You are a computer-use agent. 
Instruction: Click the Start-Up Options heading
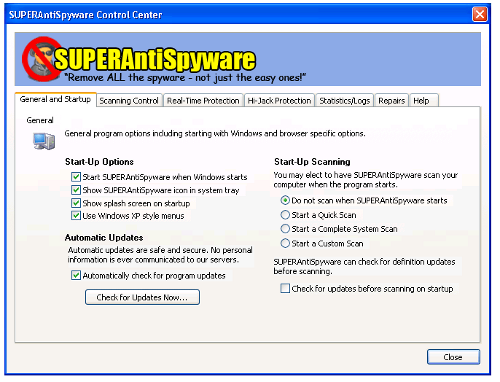tap(99, 162)
